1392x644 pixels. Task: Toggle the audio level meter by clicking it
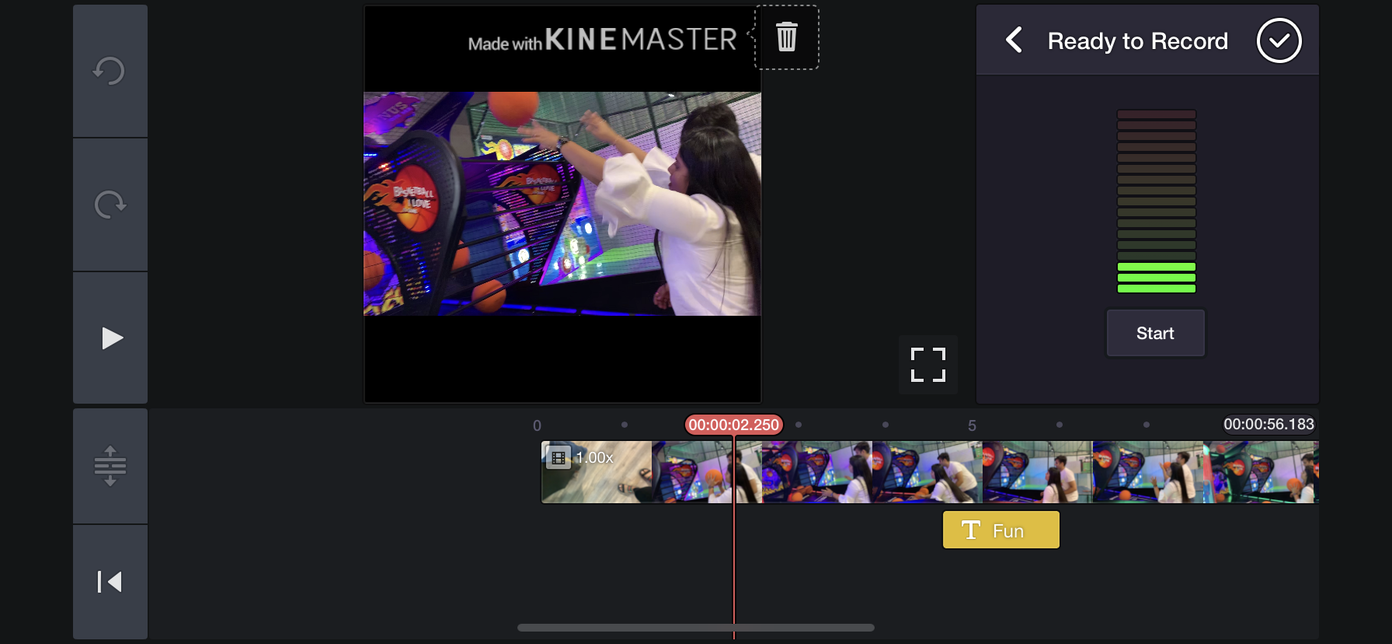point(1156,200)
